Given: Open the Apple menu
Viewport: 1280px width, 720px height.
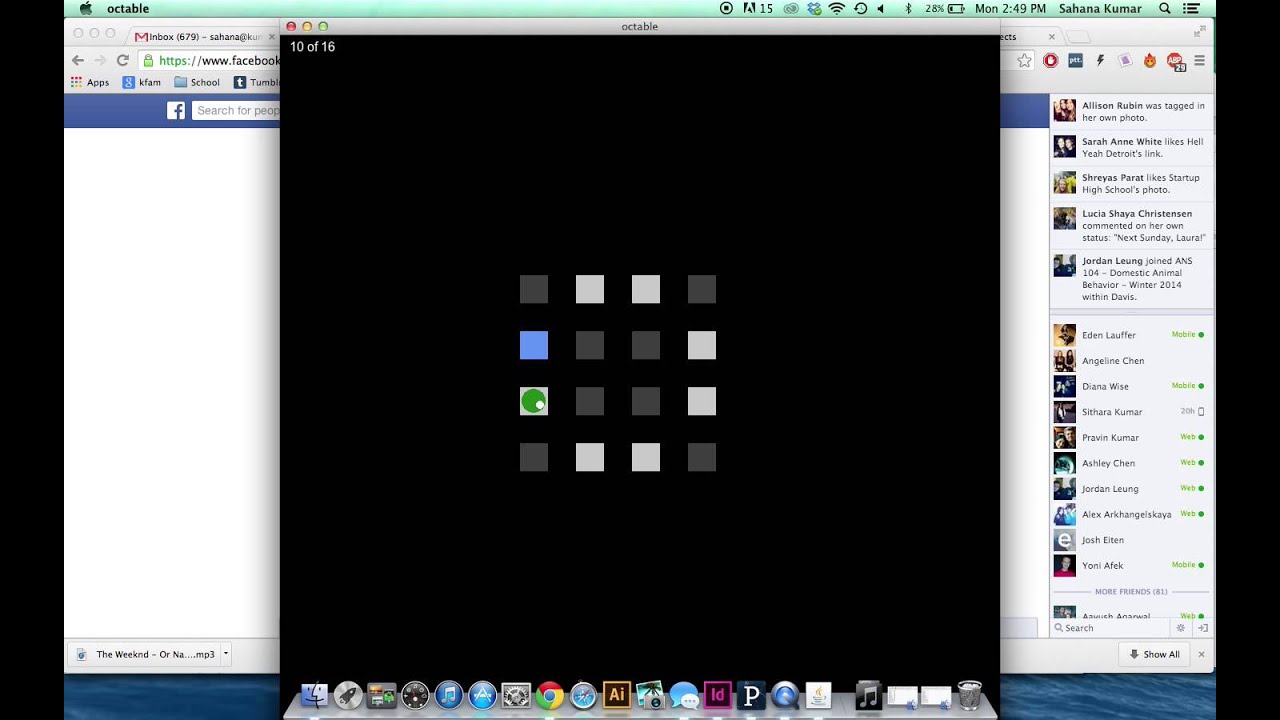Looking at the screenshot, I should coord(86,8).
